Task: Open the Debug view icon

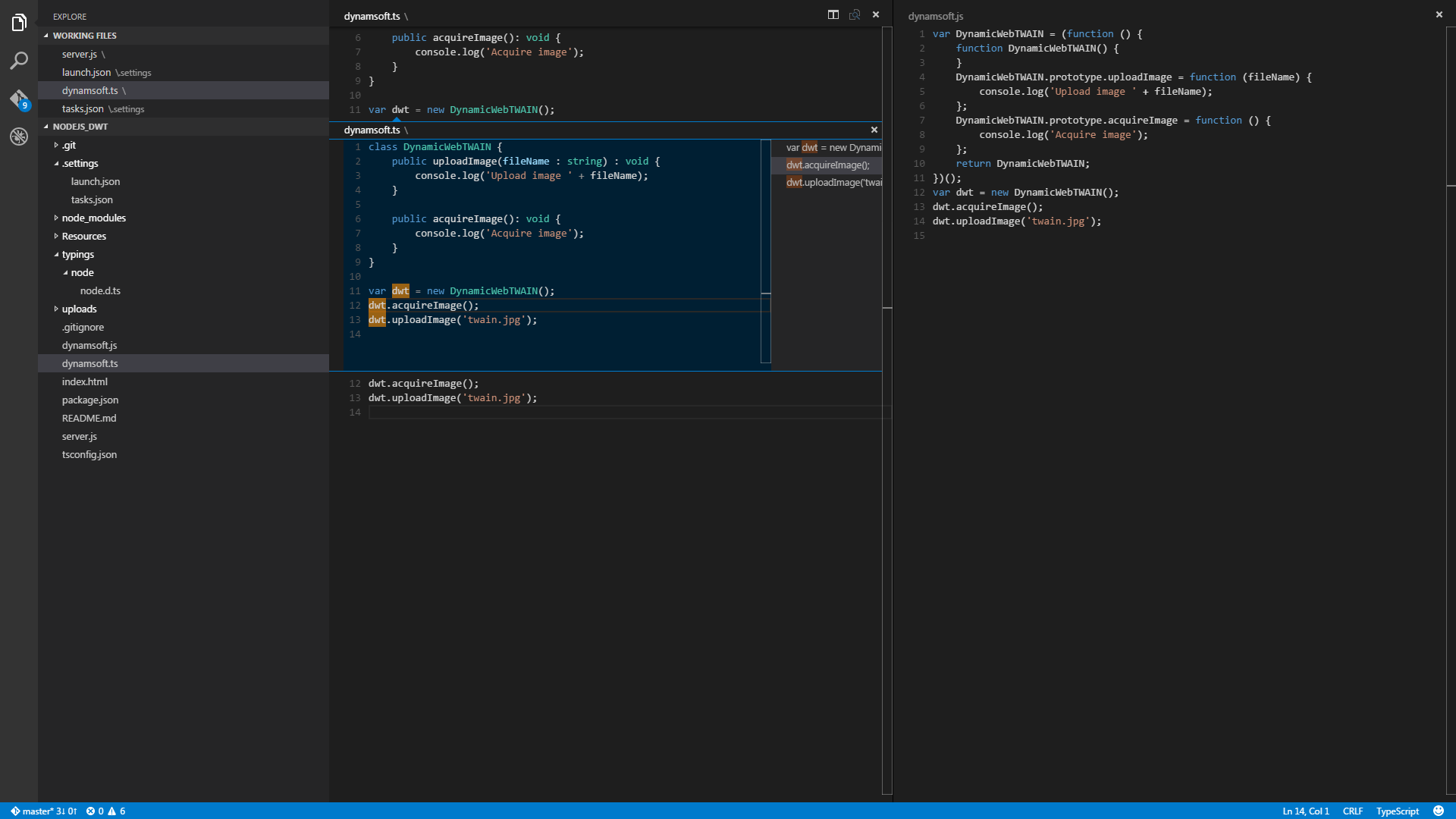Action: click(19, 136)
